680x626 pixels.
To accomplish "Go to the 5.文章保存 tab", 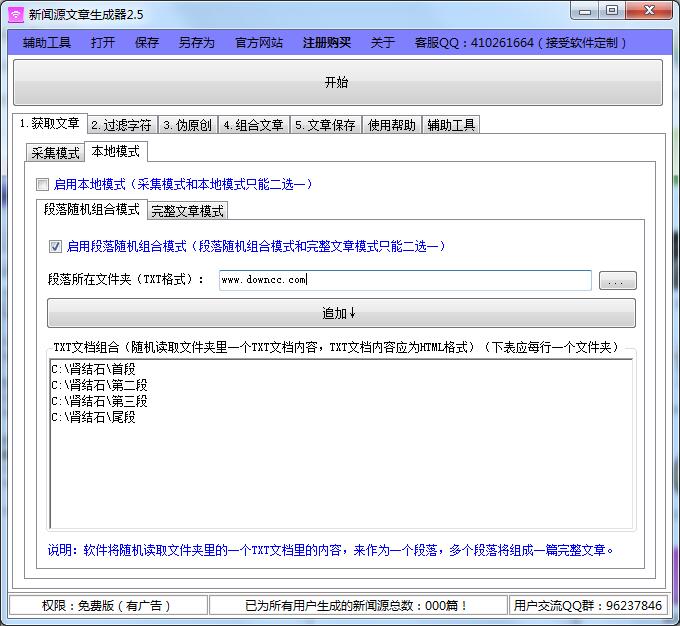I will click(x=325, y=125).
